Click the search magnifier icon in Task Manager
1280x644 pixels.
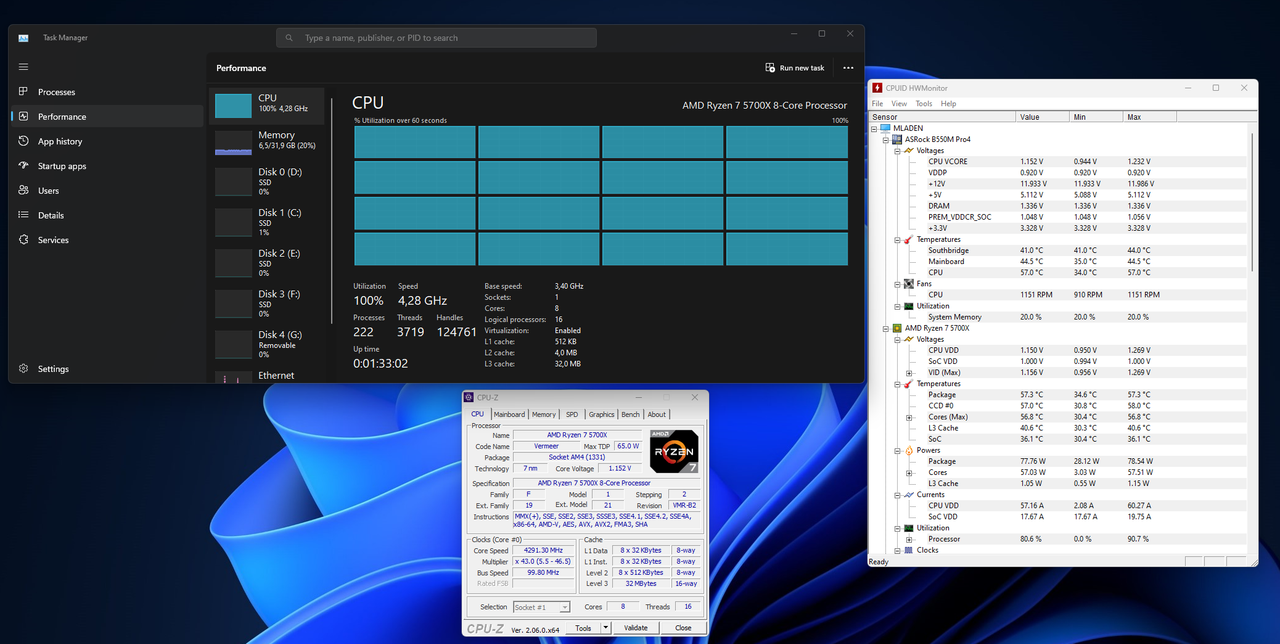pos(290,38)
